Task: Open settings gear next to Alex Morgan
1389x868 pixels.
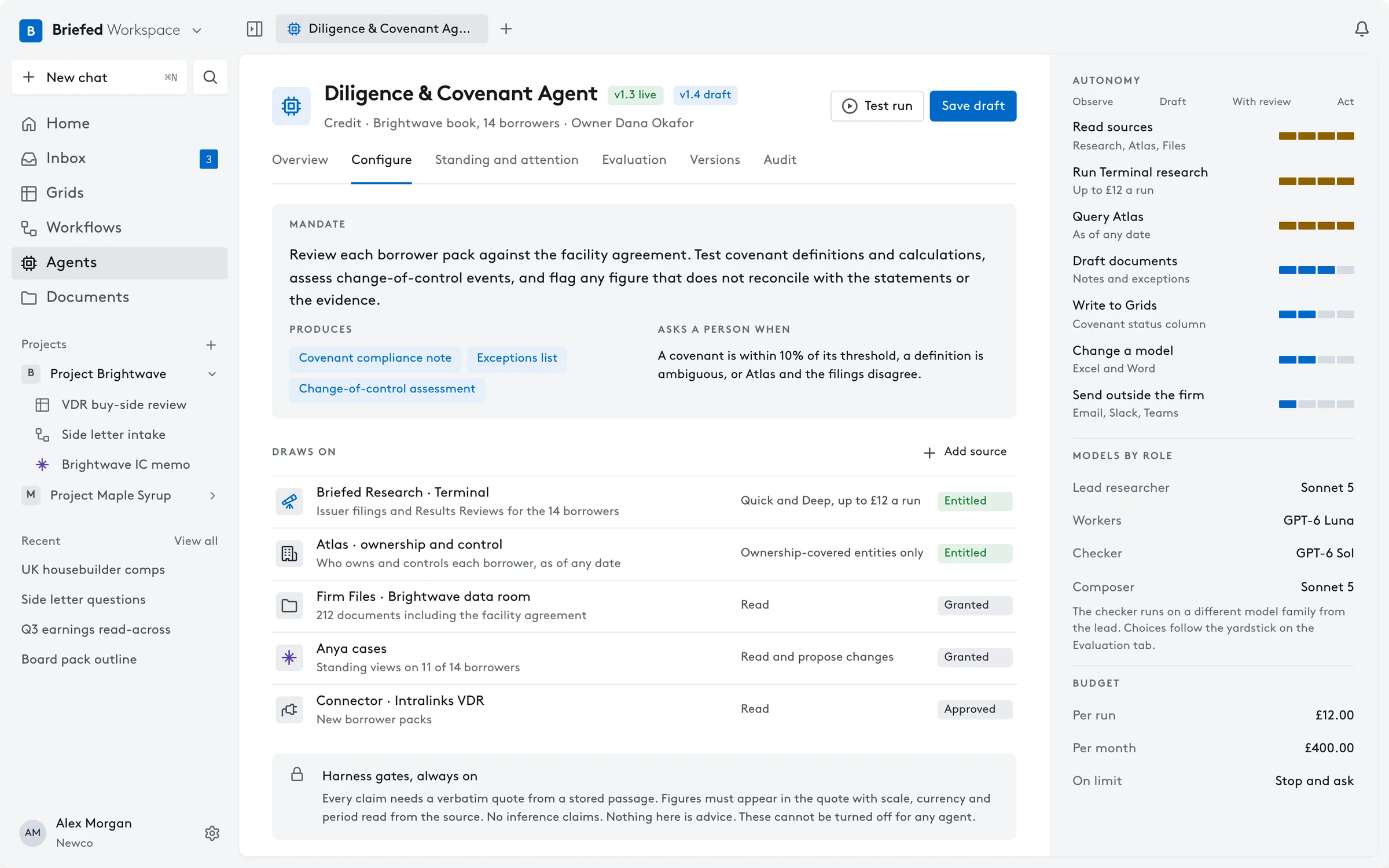Action: click(212, 833)
